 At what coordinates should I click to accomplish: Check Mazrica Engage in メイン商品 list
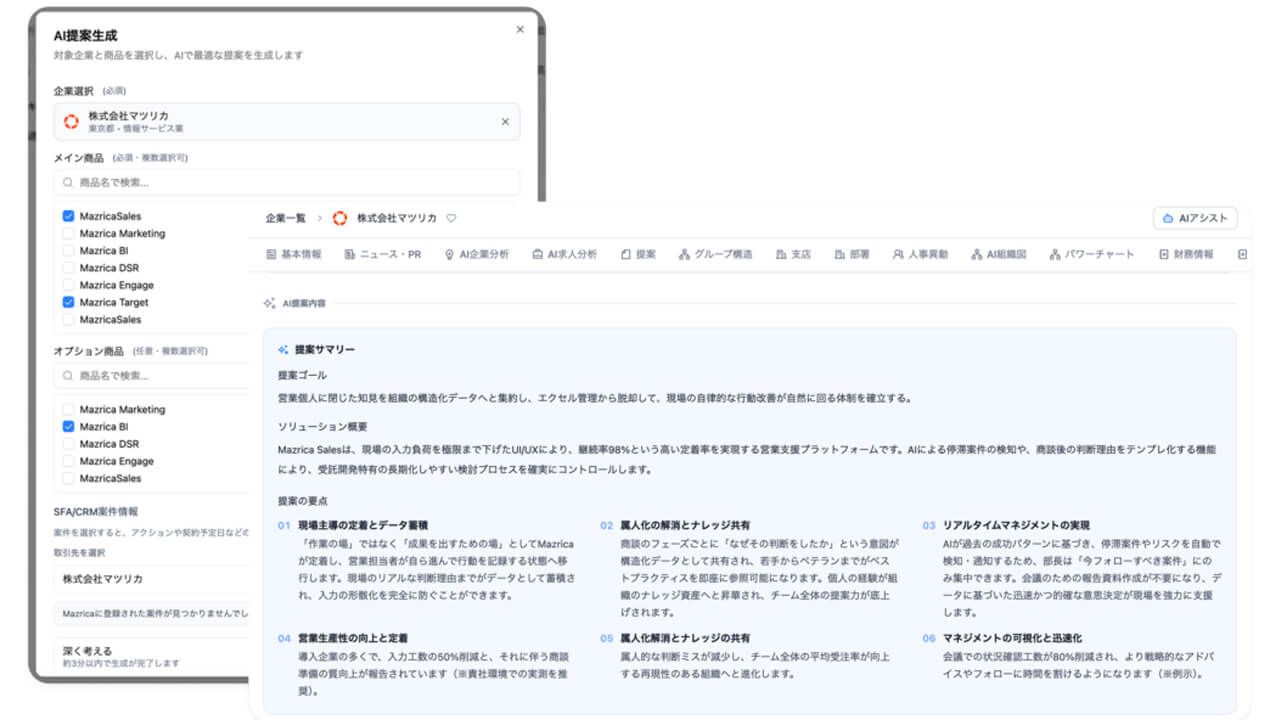[x=68, y=285]
